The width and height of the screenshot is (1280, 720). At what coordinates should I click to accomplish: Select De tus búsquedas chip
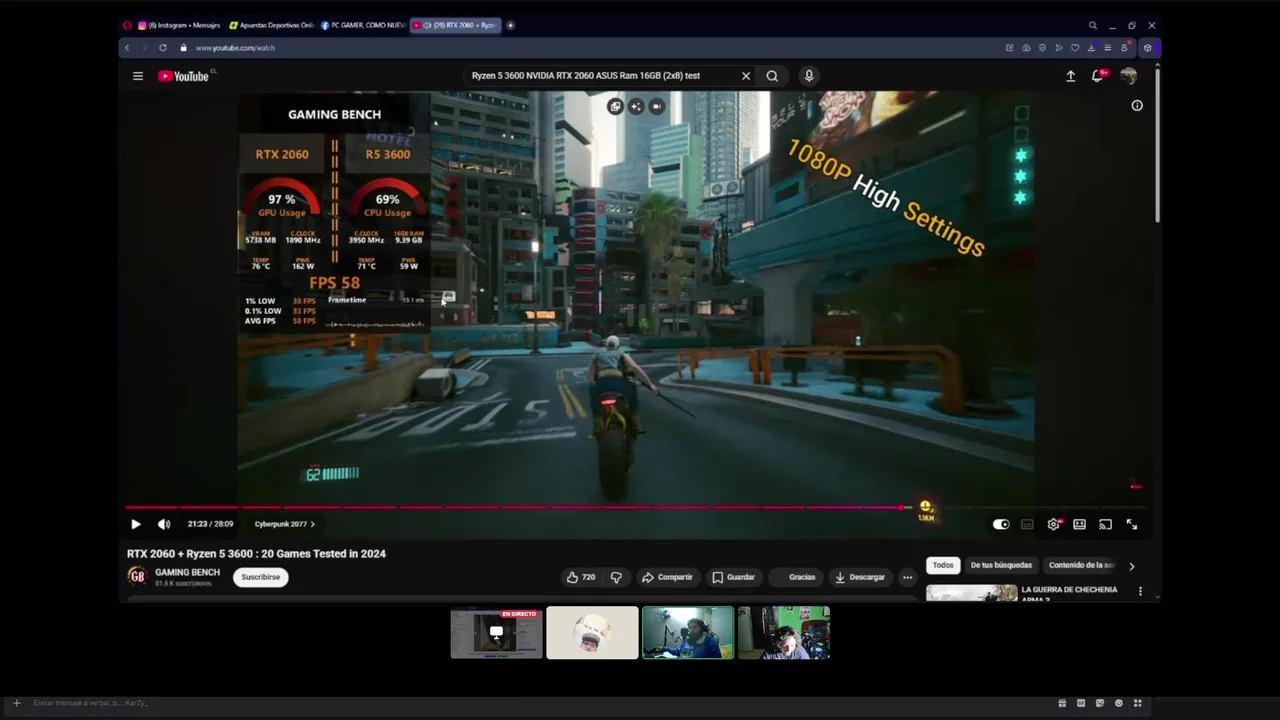(1001, 565)
